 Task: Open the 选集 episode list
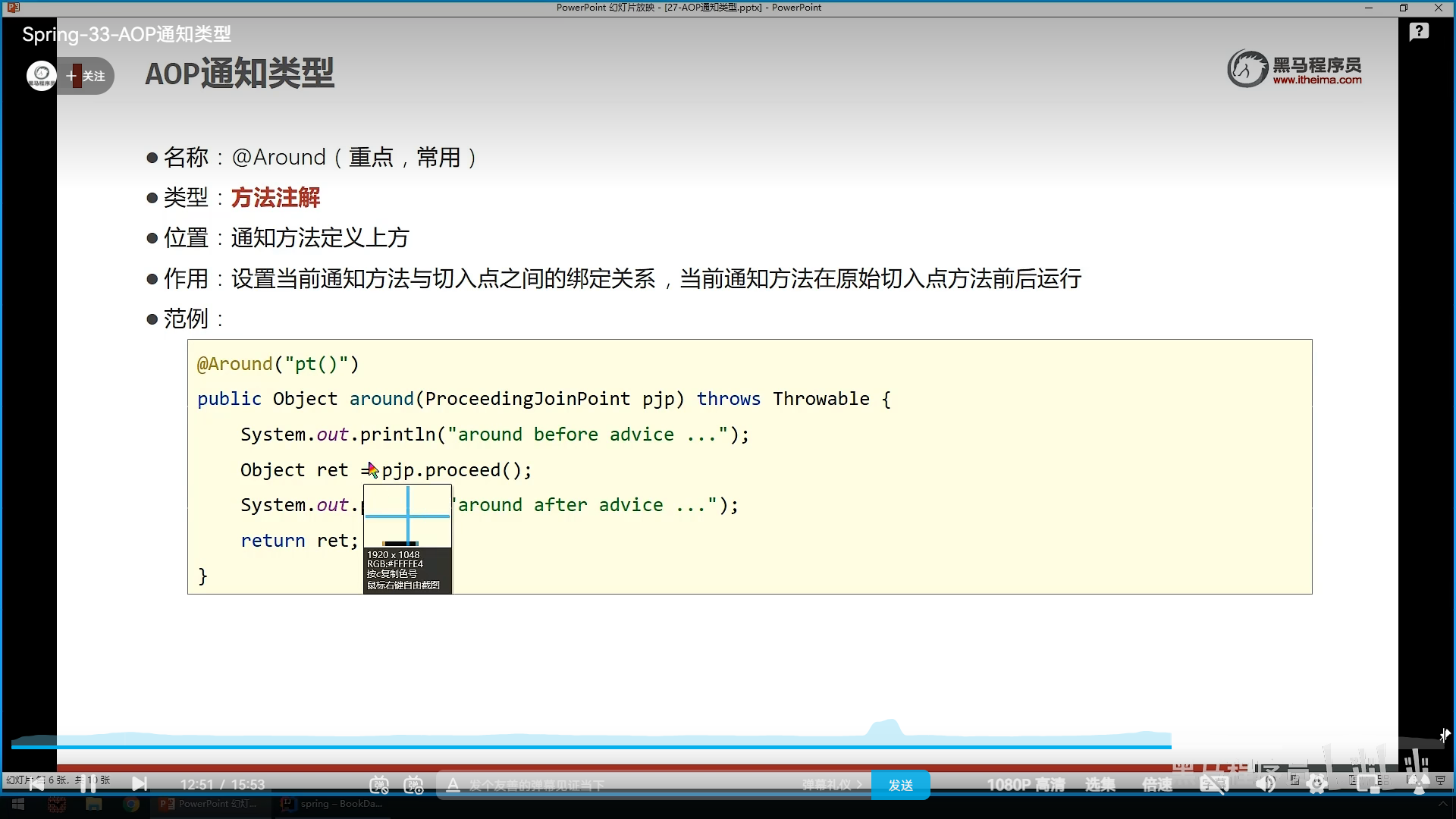tap(1100, 786)
